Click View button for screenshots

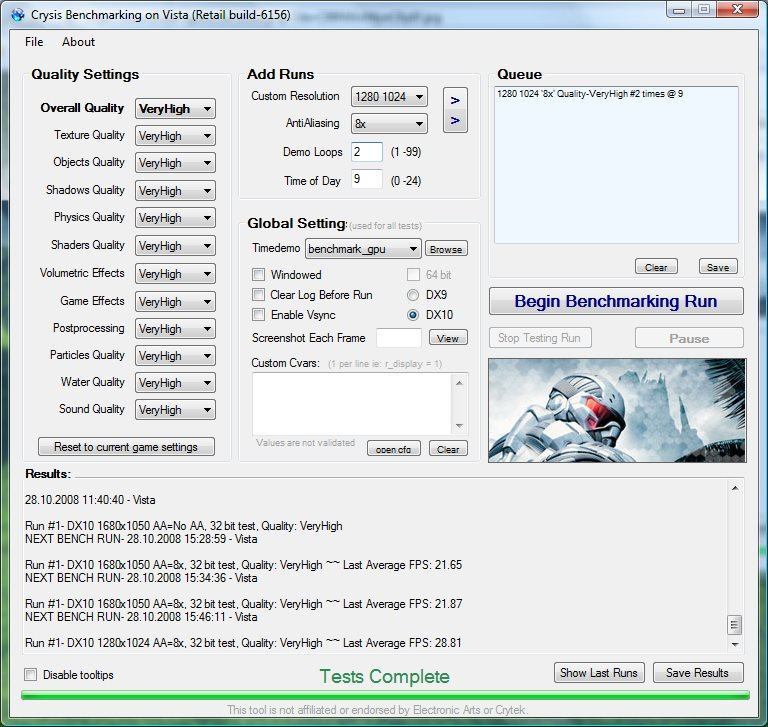coord(448,338)
